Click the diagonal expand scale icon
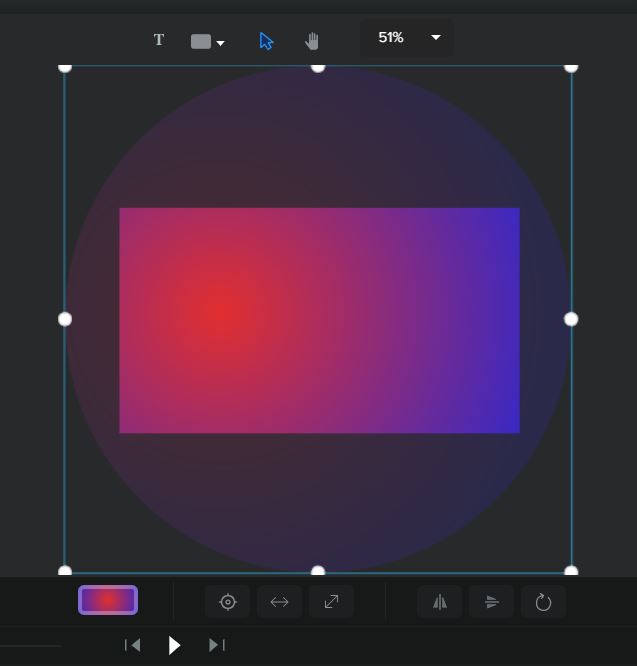This screenshot has width=637, height=666. point(331,602)
